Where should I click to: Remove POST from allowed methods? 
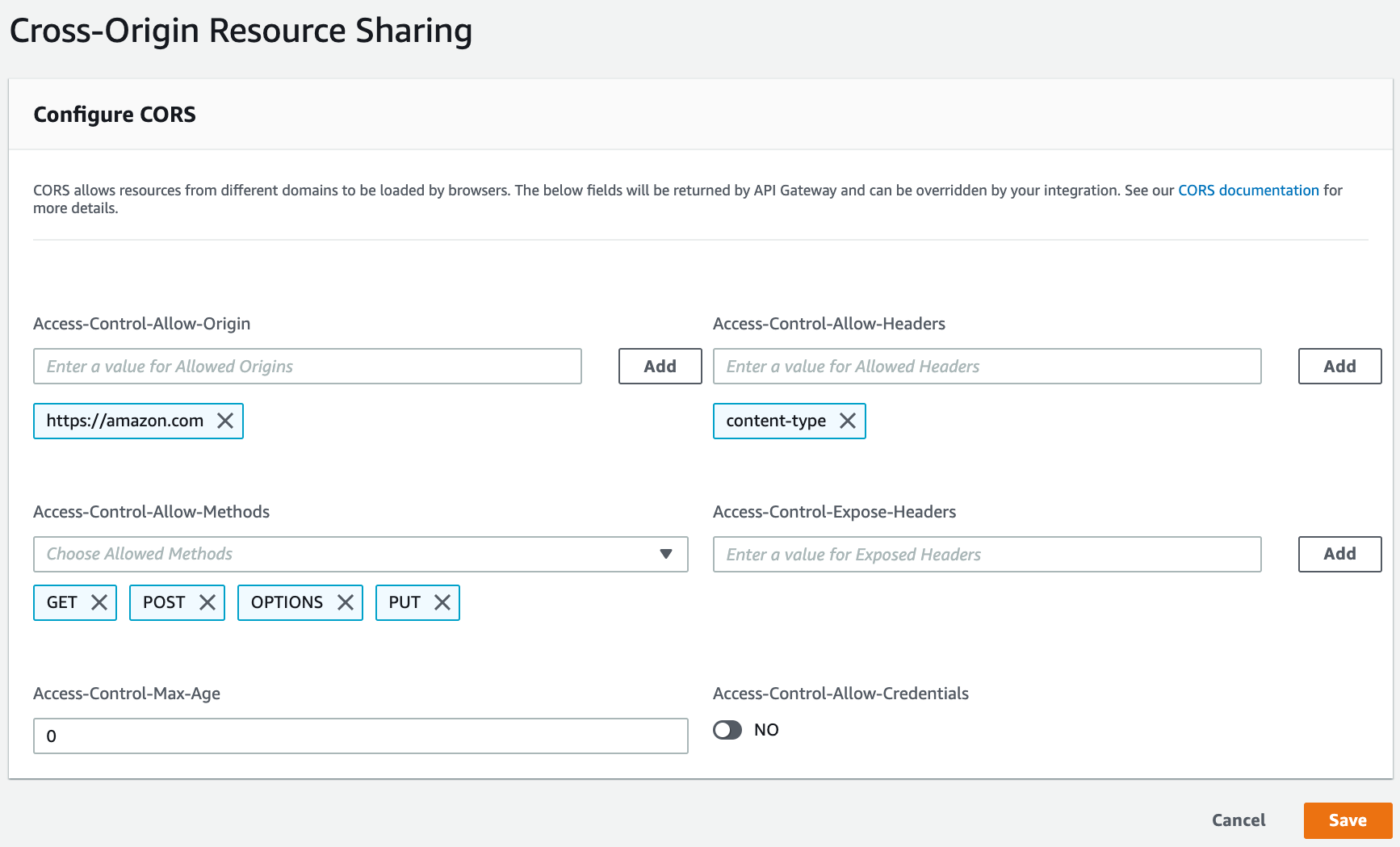(208, 602)
